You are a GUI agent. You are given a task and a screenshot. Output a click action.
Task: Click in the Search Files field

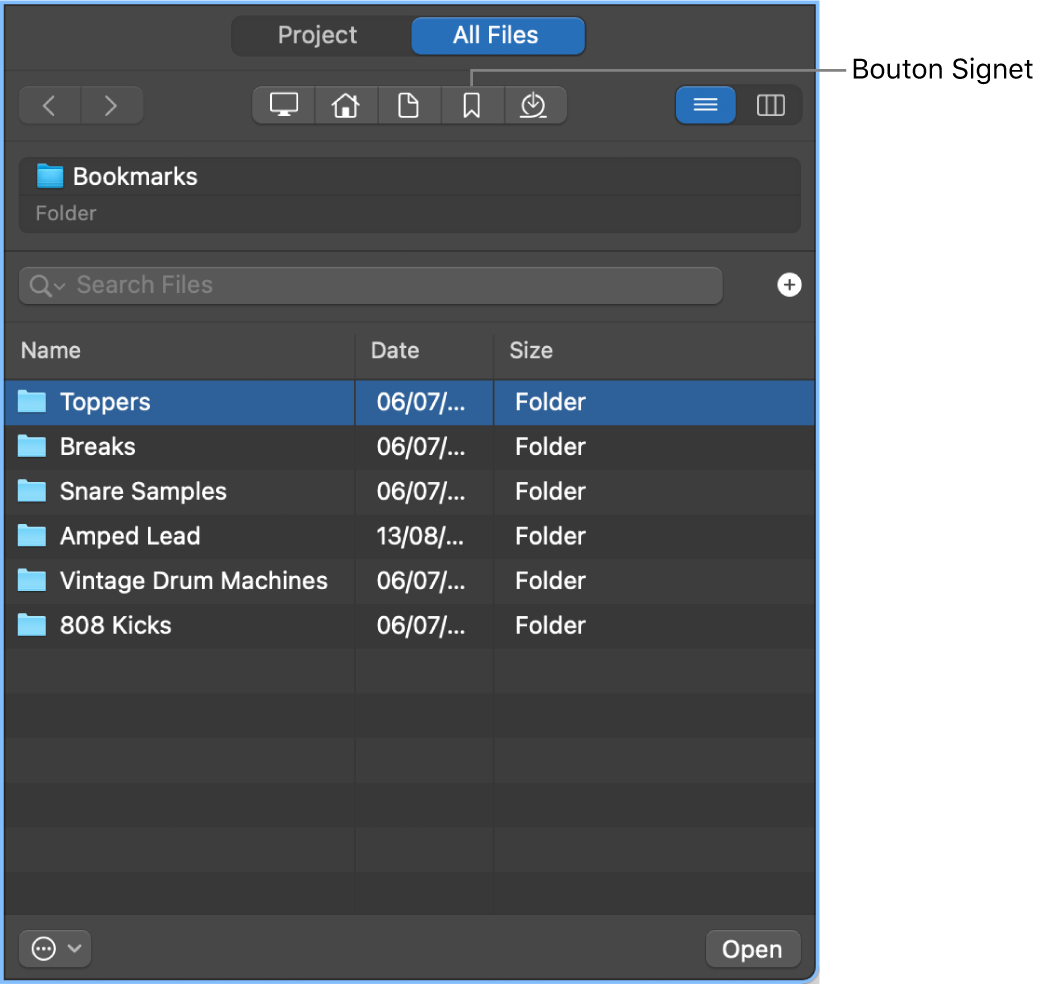pos(390,286)
